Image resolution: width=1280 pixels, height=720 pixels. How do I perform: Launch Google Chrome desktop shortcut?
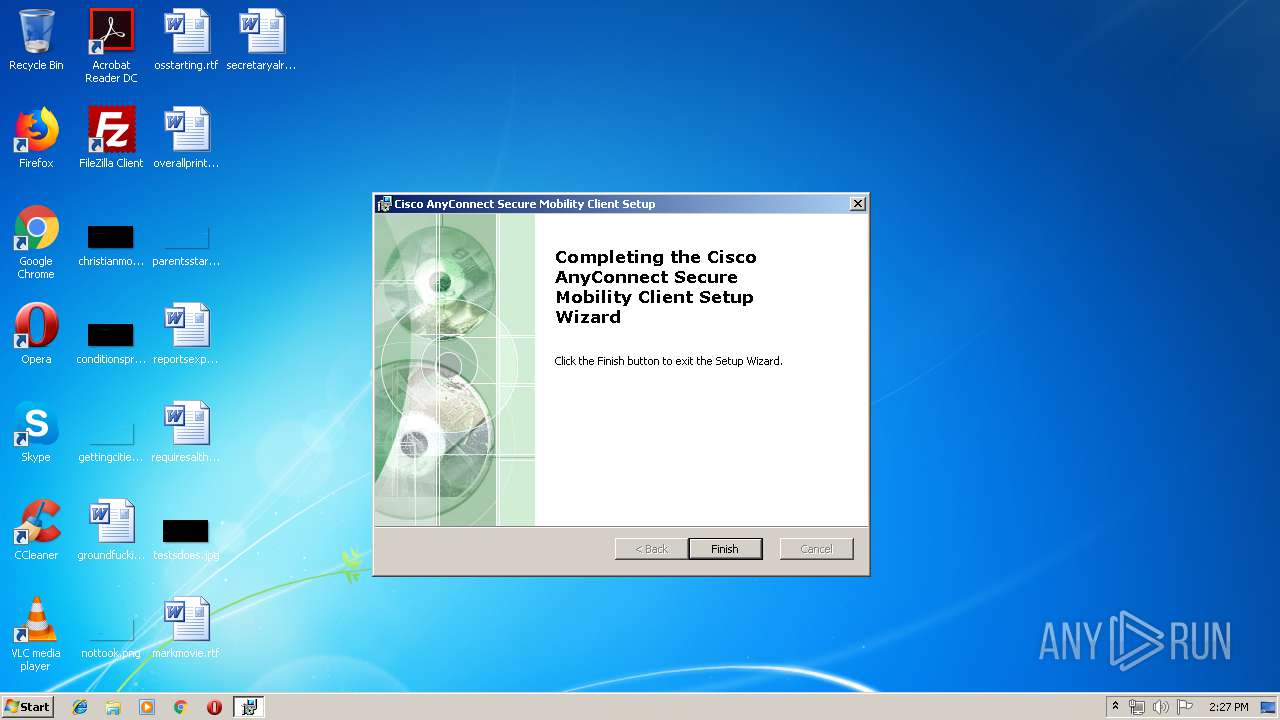36,242
